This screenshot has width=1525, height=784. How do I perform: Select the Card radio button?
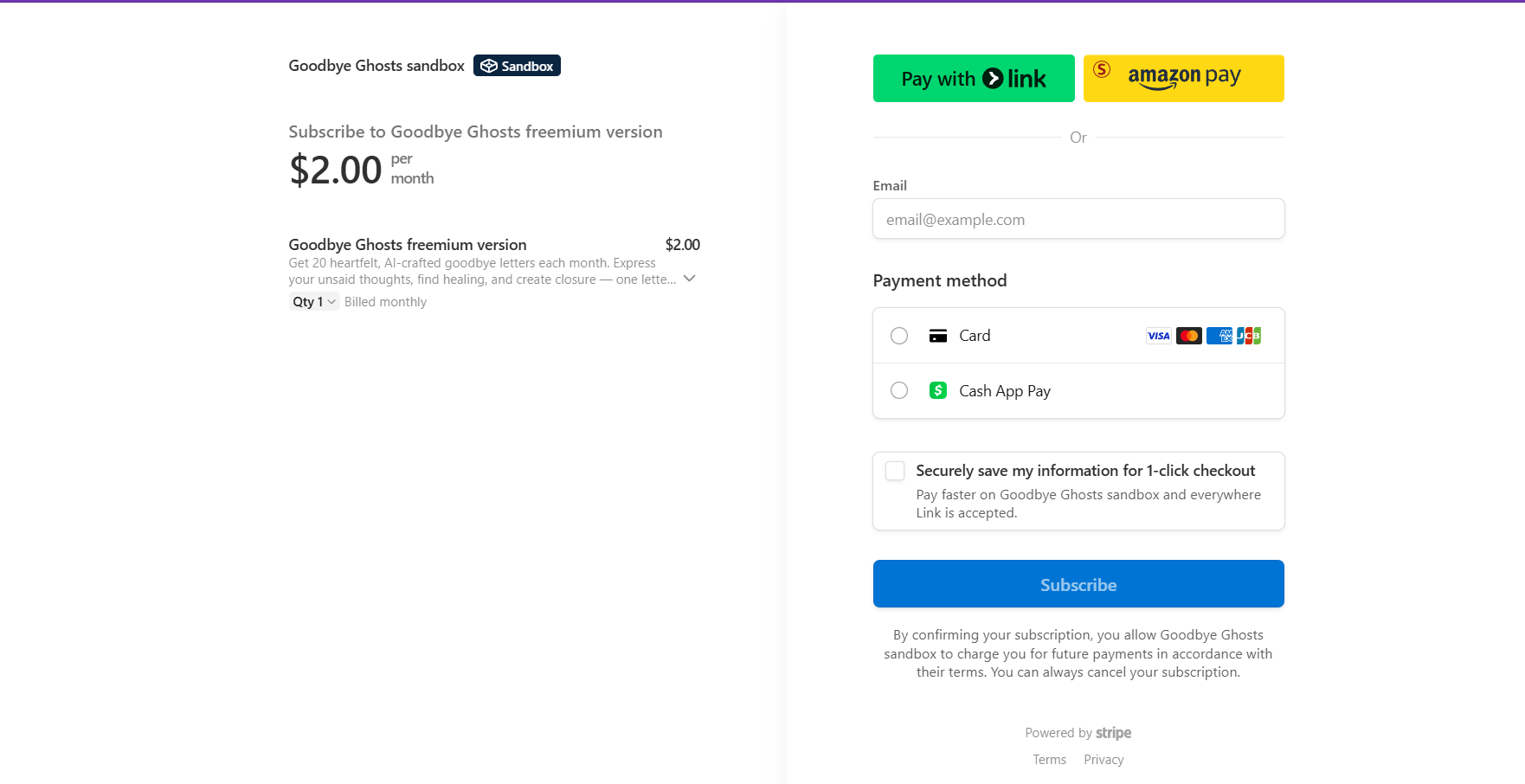click(899, 336)
